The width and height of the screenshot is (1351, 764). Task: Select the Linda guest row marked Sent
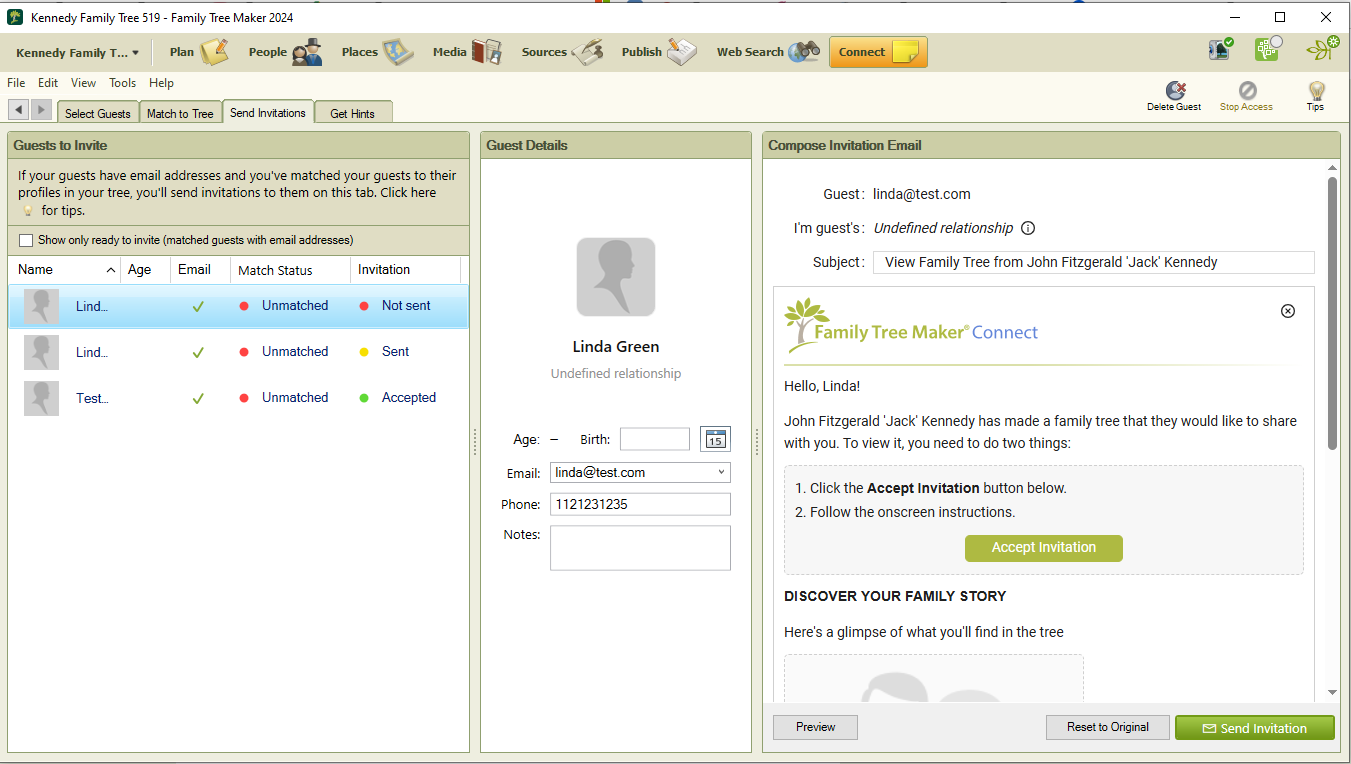coord(238,352)
